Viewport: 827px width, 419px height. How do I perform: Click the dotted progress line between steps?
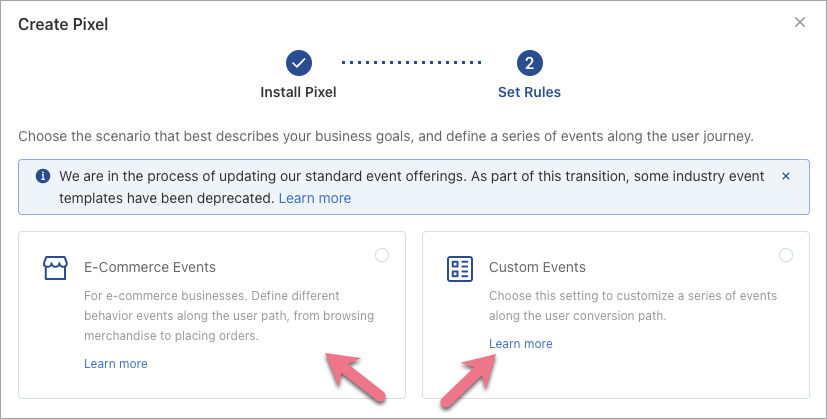412,63
